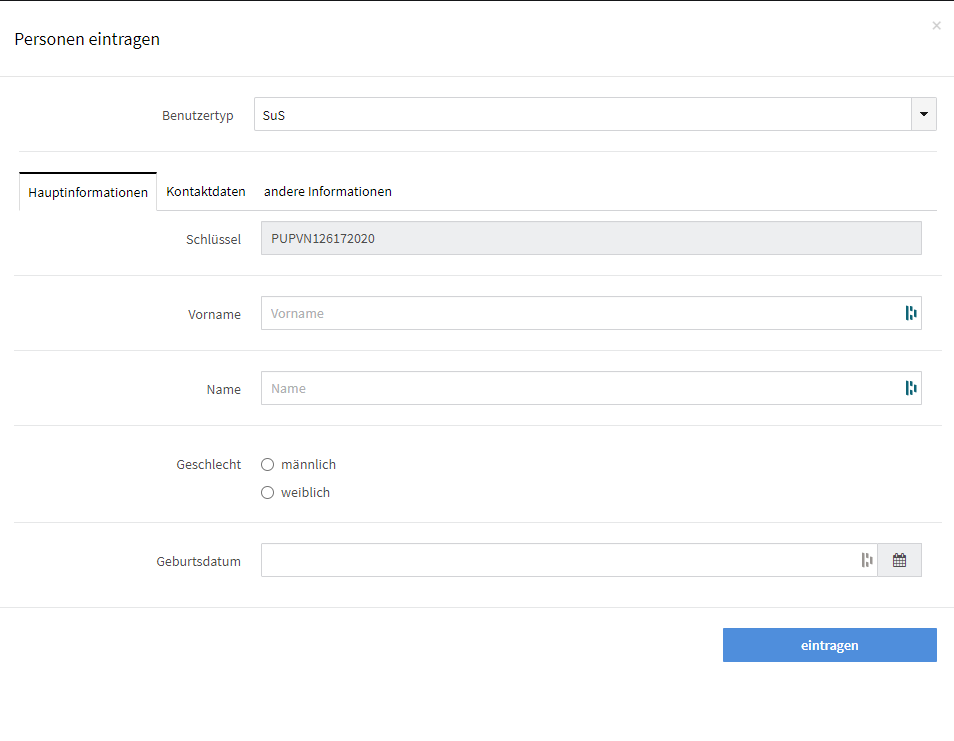Click the eintragen button
The width and height of the screenshot is (954, 741).
tap(829, 645)
